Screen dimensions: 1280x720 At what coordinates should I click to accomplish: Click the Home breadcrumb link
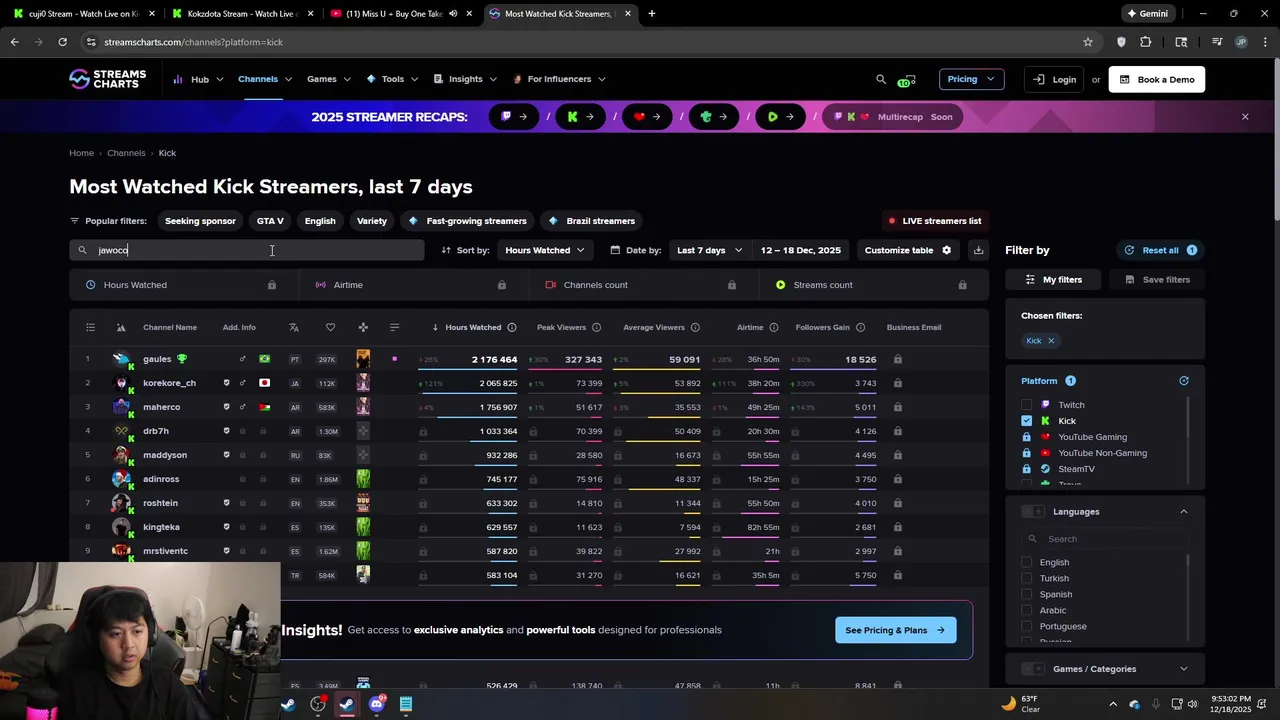(81, 153)
